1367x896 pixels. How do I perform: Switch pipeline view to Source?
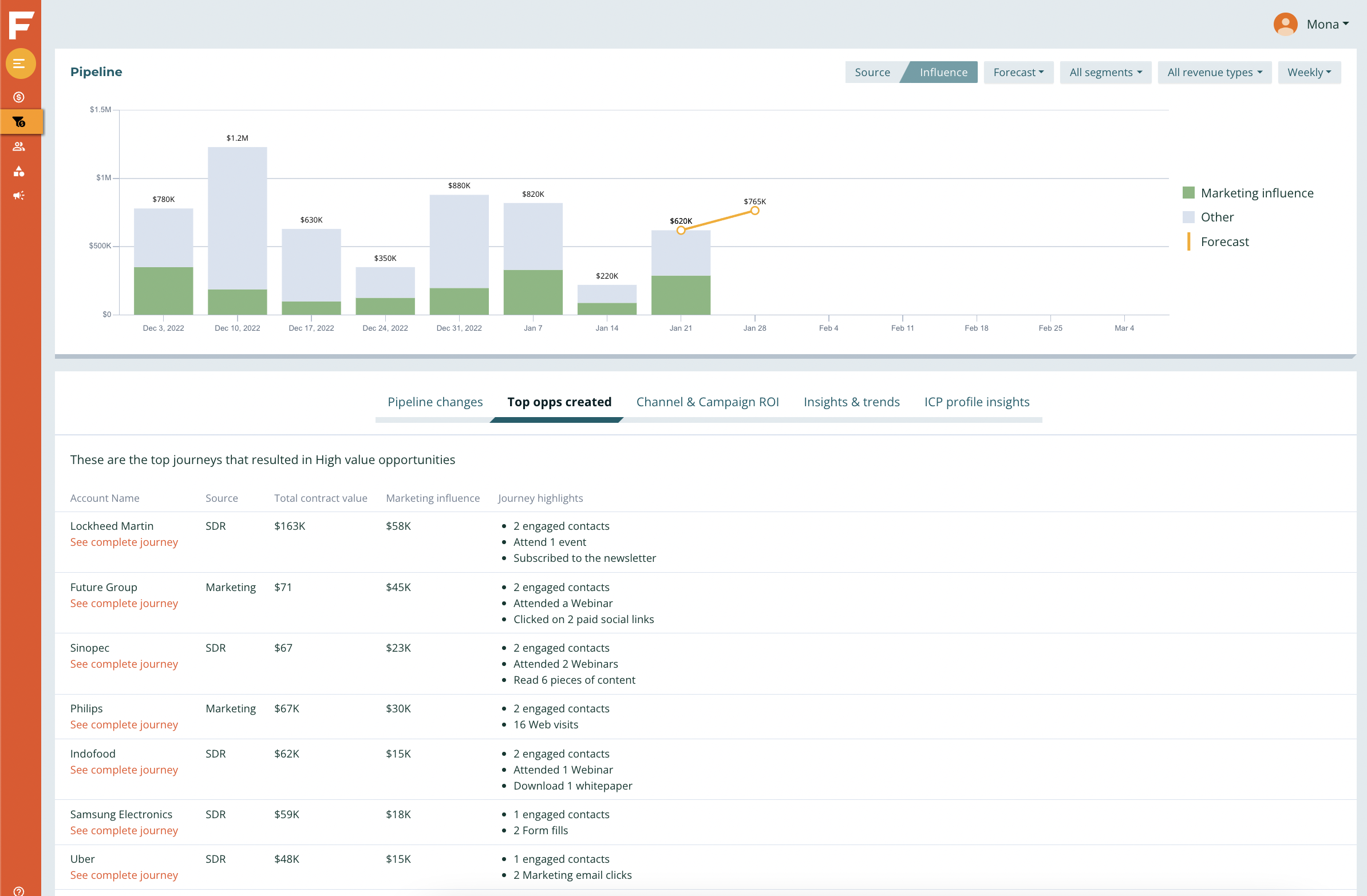(x=872, y=72)
